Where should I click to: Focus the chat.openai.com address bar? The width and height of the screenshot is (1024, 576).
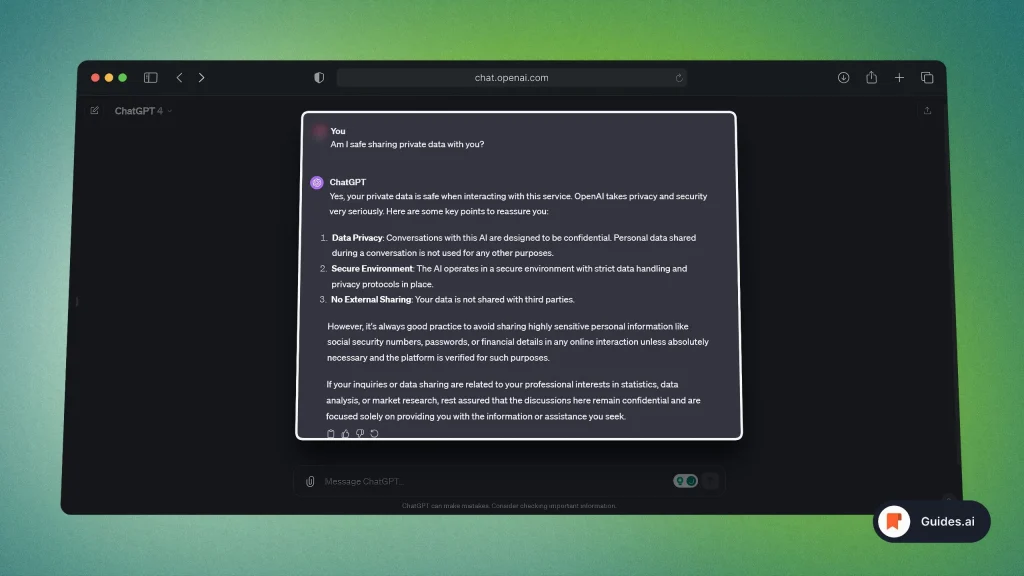[511, 78]
